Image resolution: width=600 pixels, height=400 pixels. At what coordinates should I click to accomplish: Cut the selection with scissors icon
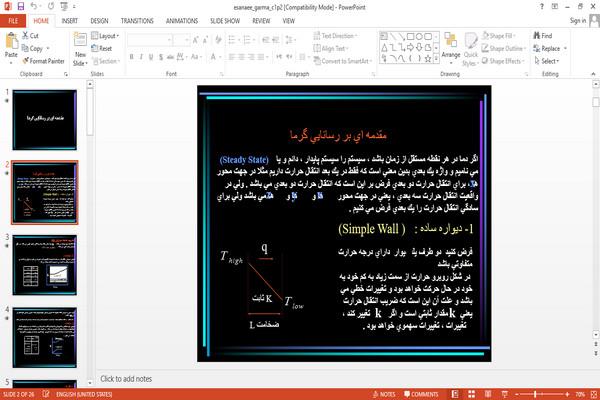[x=30, y=36]
